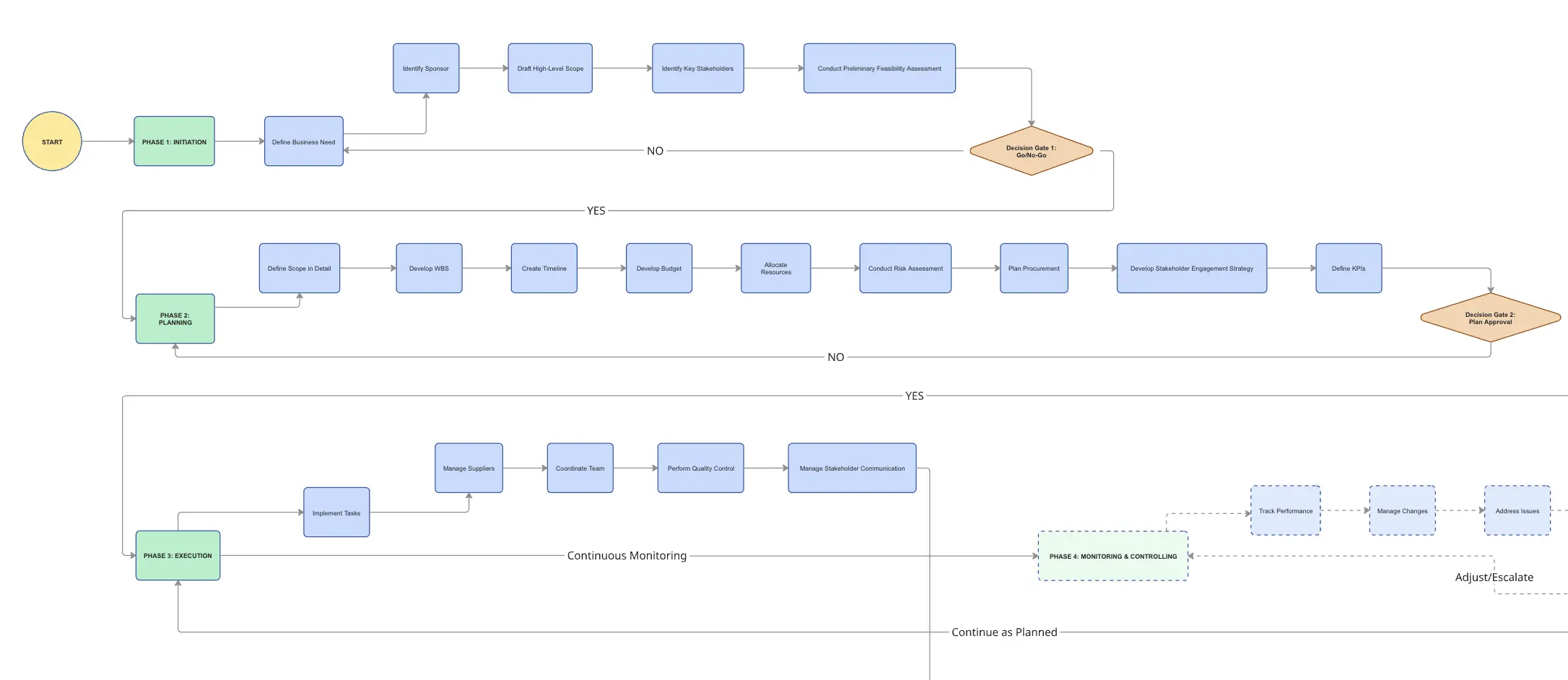Select the Implement Tasks node

pyautogui.click(x=336, y=513)
